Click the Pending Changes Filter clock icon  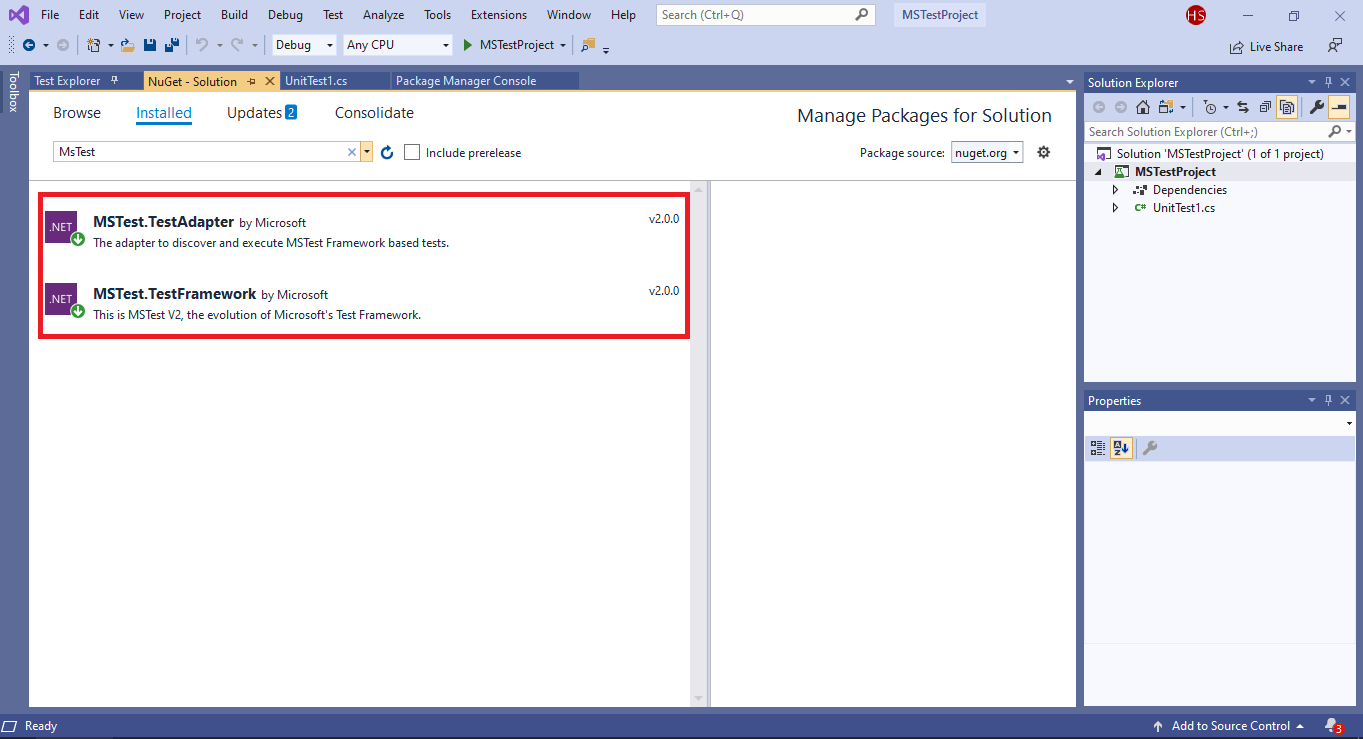click(1210, 107)
